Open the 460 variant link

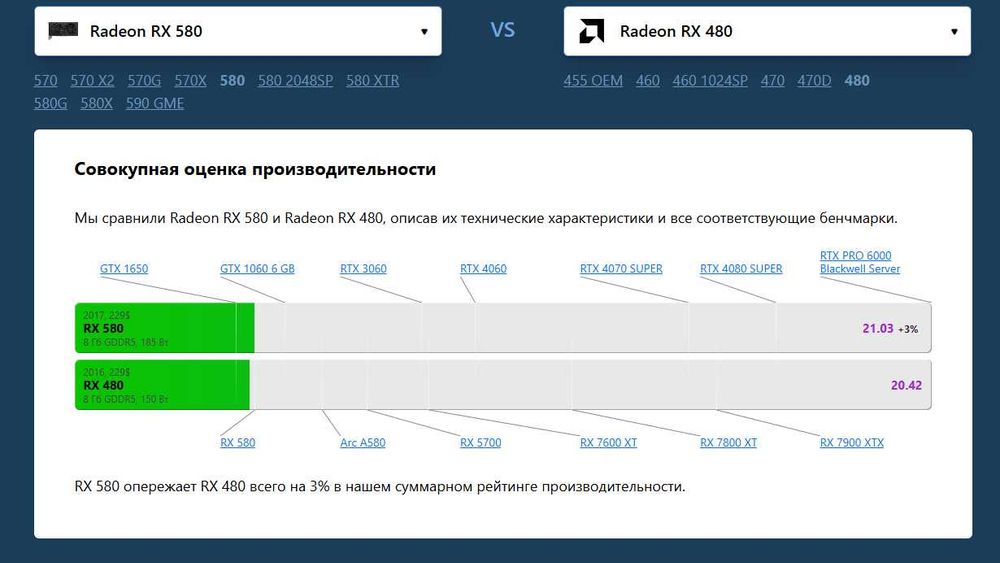[647, 80]
